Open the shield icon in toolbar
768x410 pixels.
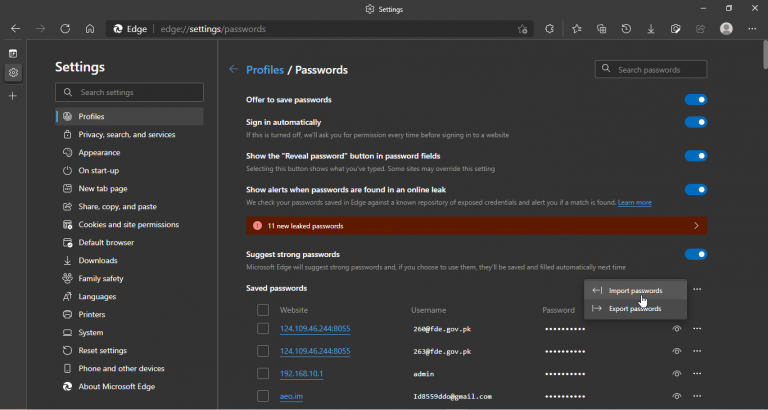tap(675, 29)
